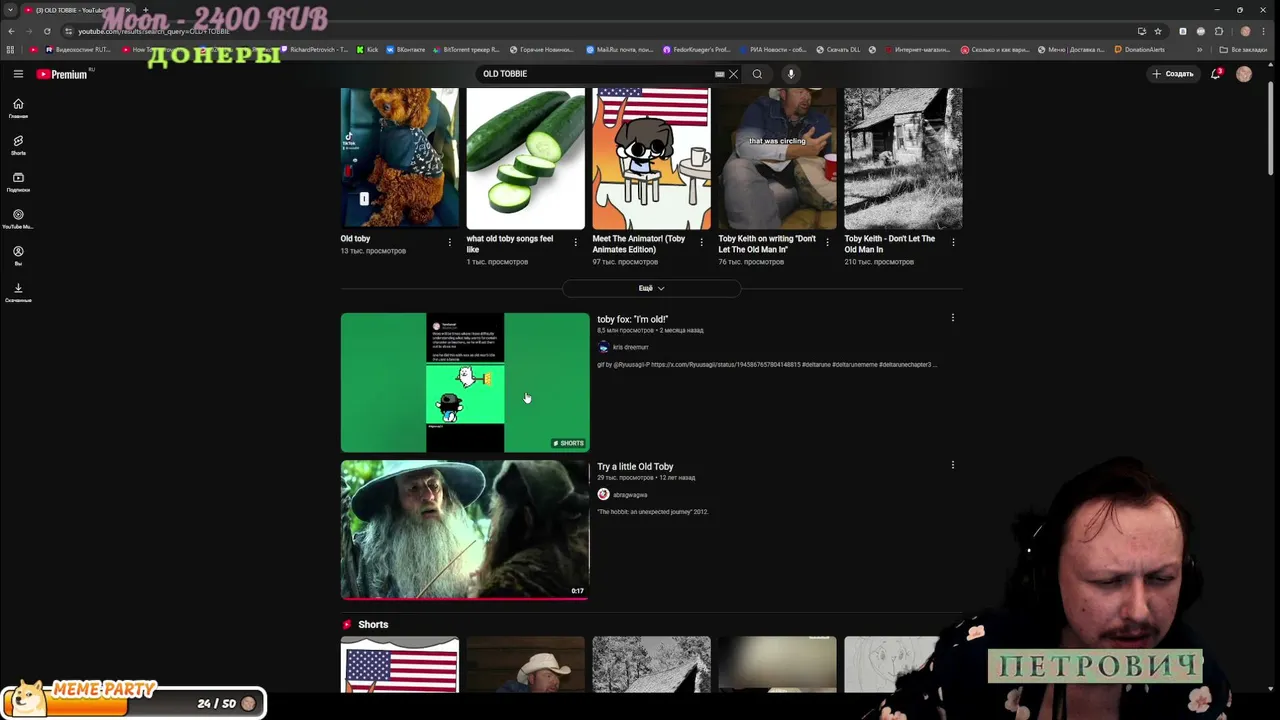This screenshot has height=720, width=1280.
Task: Open the old cabin black-and-white short thumbnail
Action: [x=903, y=158]
